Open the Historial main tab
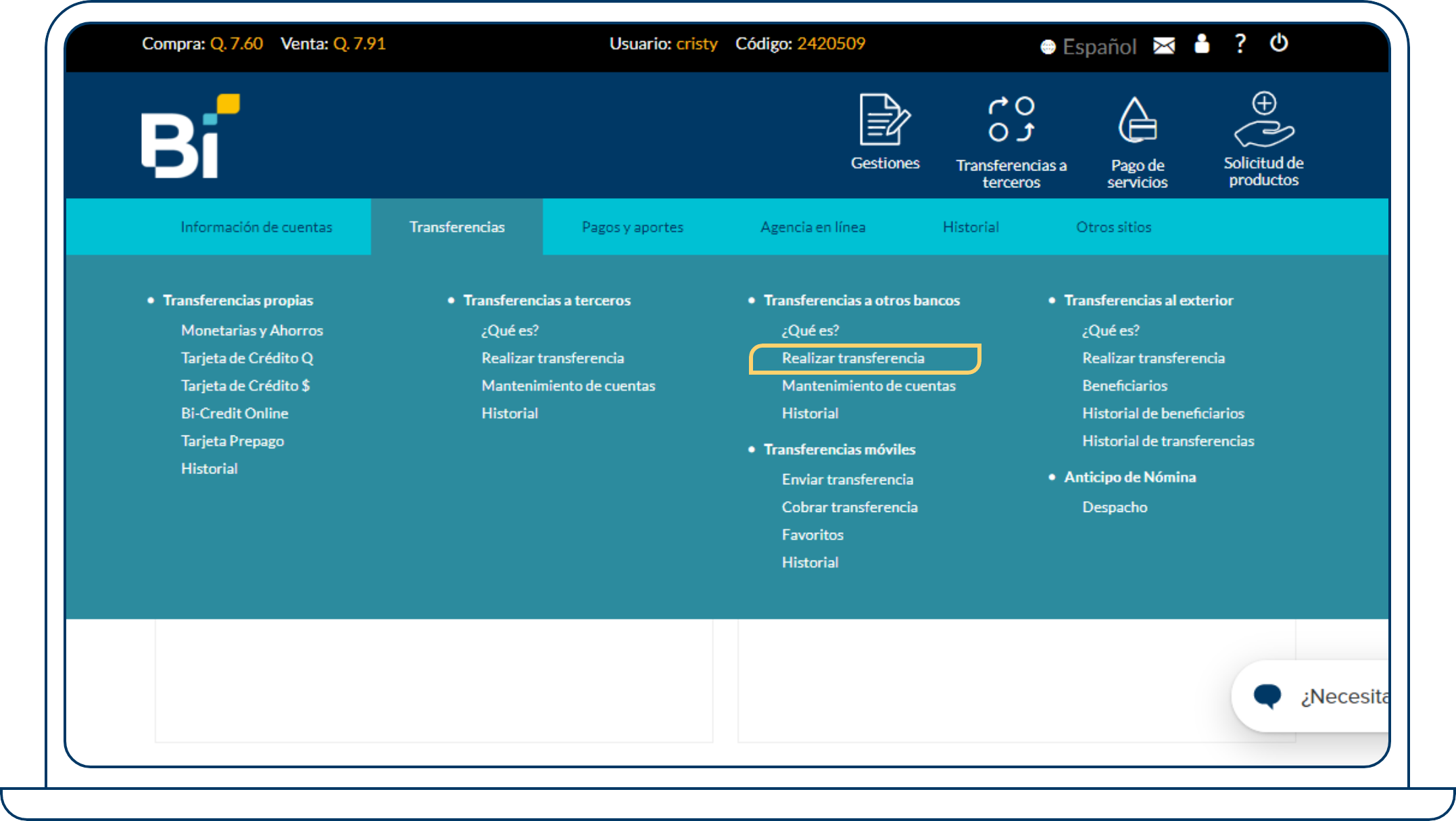Screen dimensions: 1456x821 point(971,227)
